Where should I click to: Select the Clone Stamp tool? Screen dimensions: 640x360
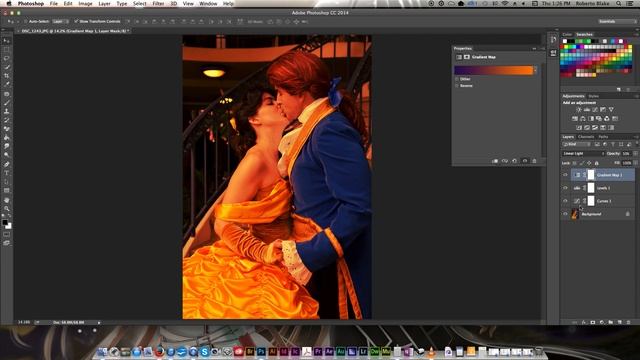point(7,111)
